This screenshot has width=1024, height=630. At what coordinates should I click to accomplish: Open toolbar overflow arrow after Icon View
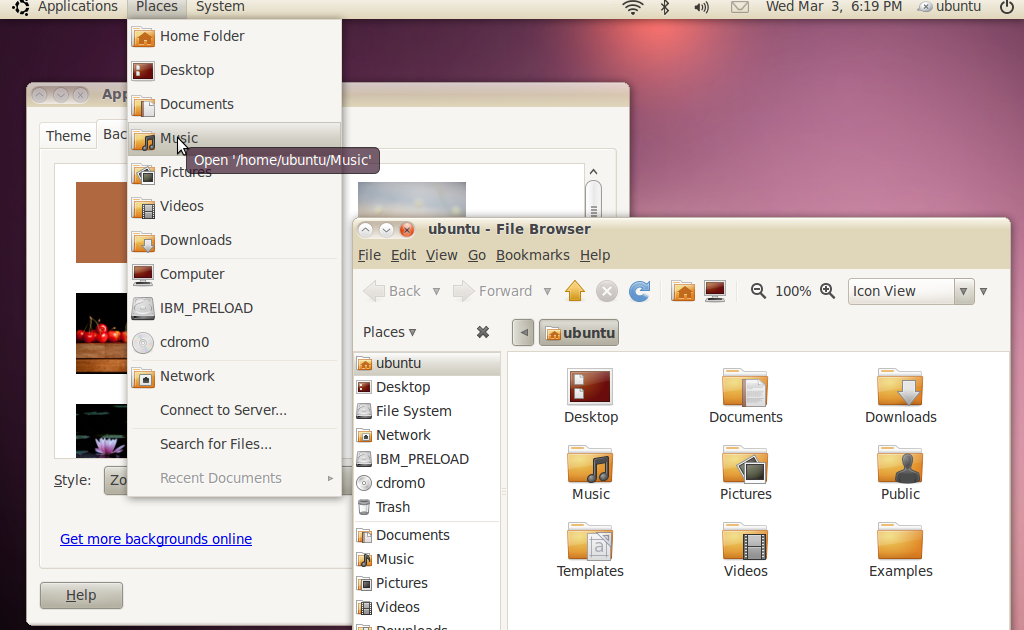pyautogui.click(x=984, y=291)
